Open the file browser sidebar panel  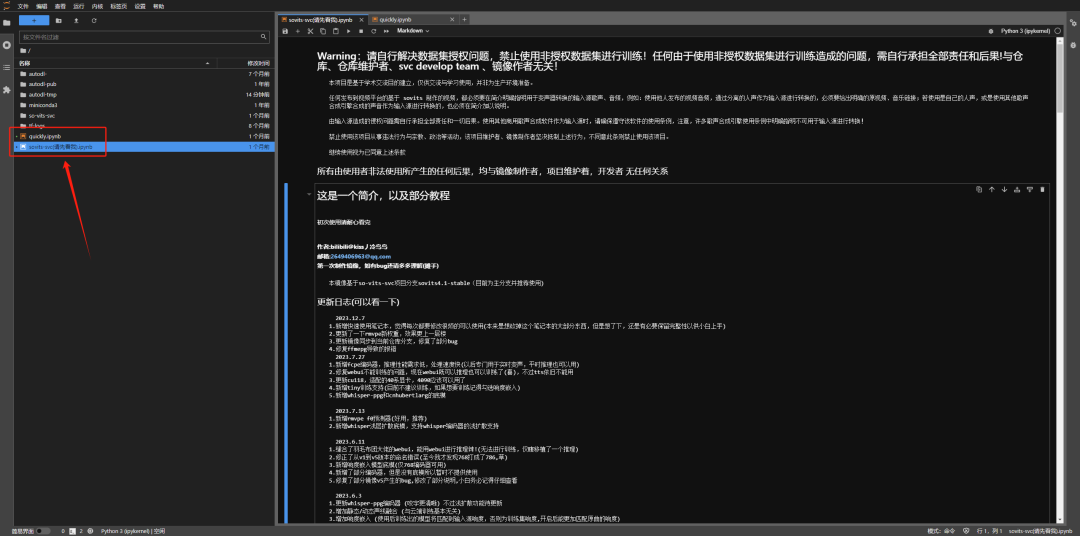coord(7,22)
